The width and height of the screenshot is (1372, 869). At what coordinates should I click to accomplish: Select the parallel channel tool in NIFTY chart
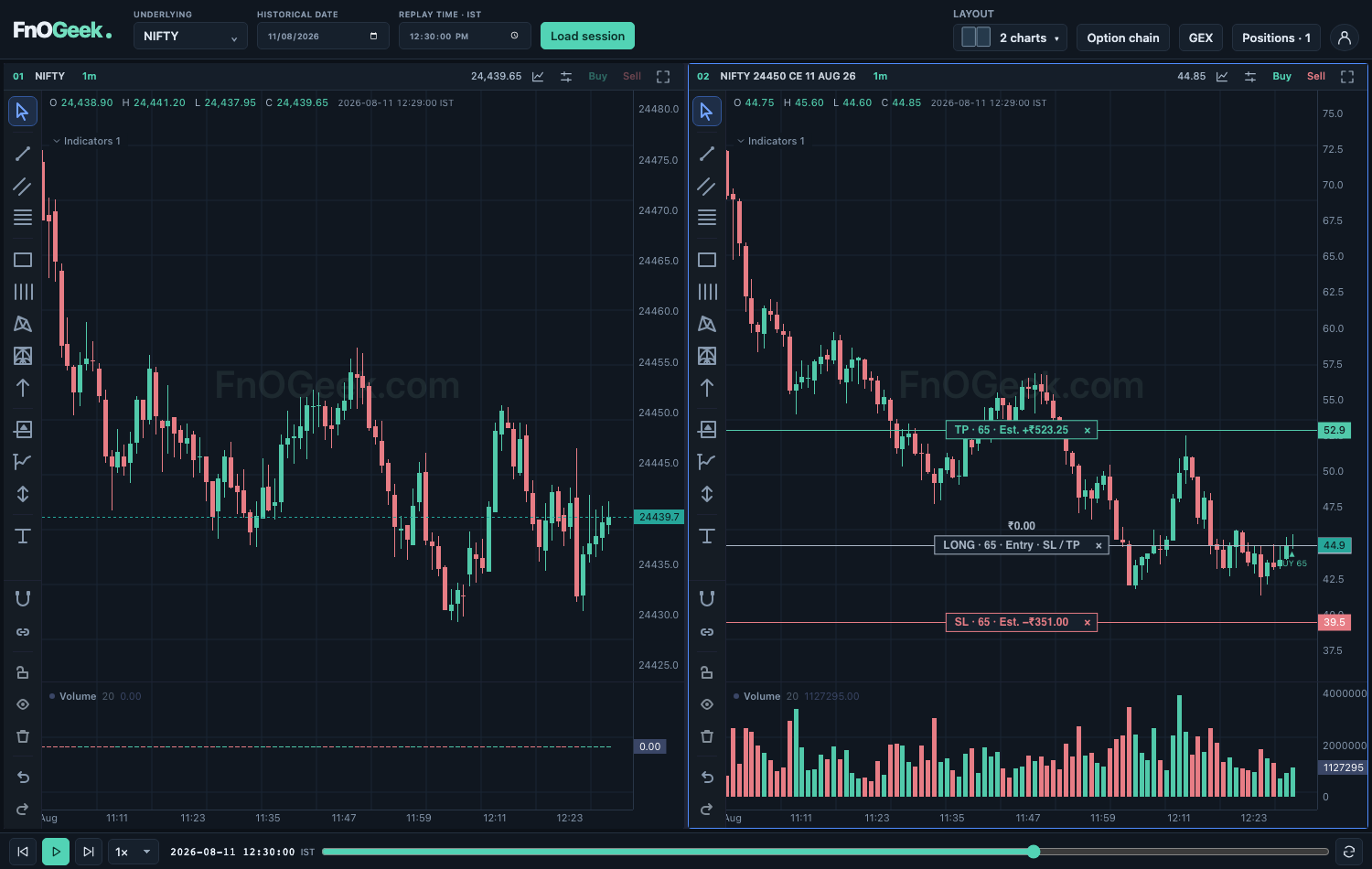click(23, 186)
